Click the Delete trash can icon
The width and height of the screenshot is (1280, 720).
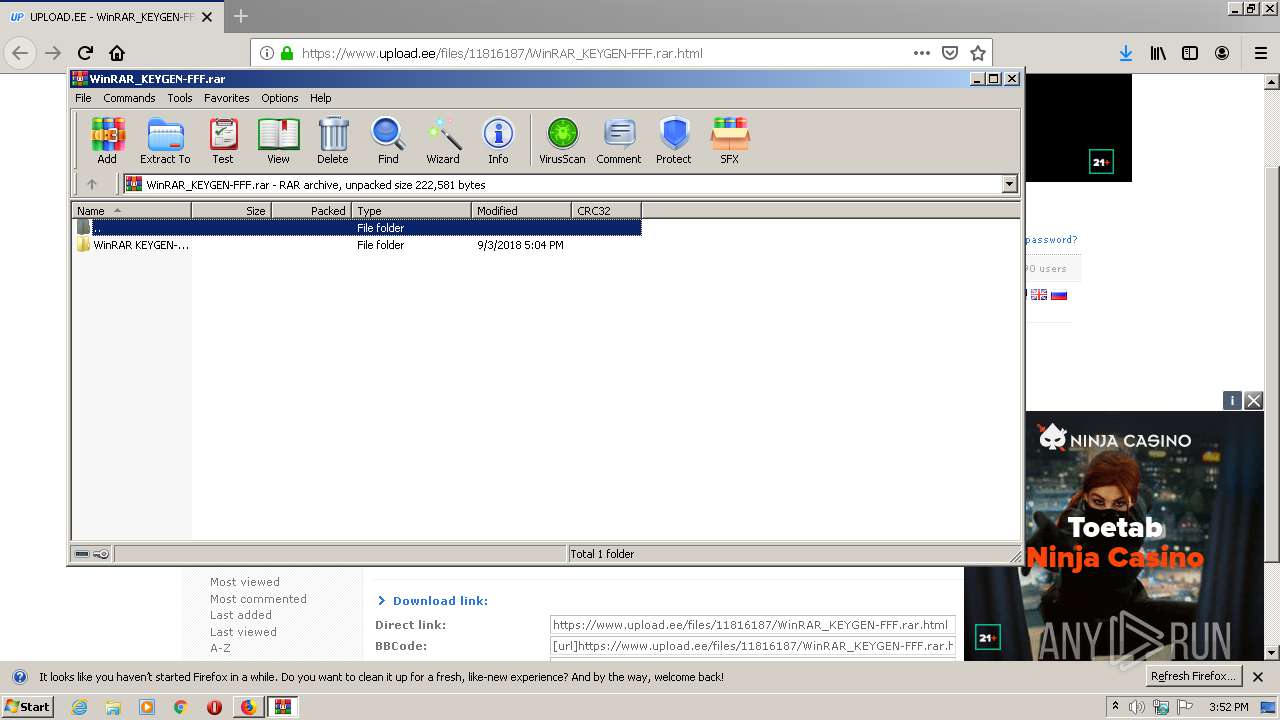click(333, 140)
